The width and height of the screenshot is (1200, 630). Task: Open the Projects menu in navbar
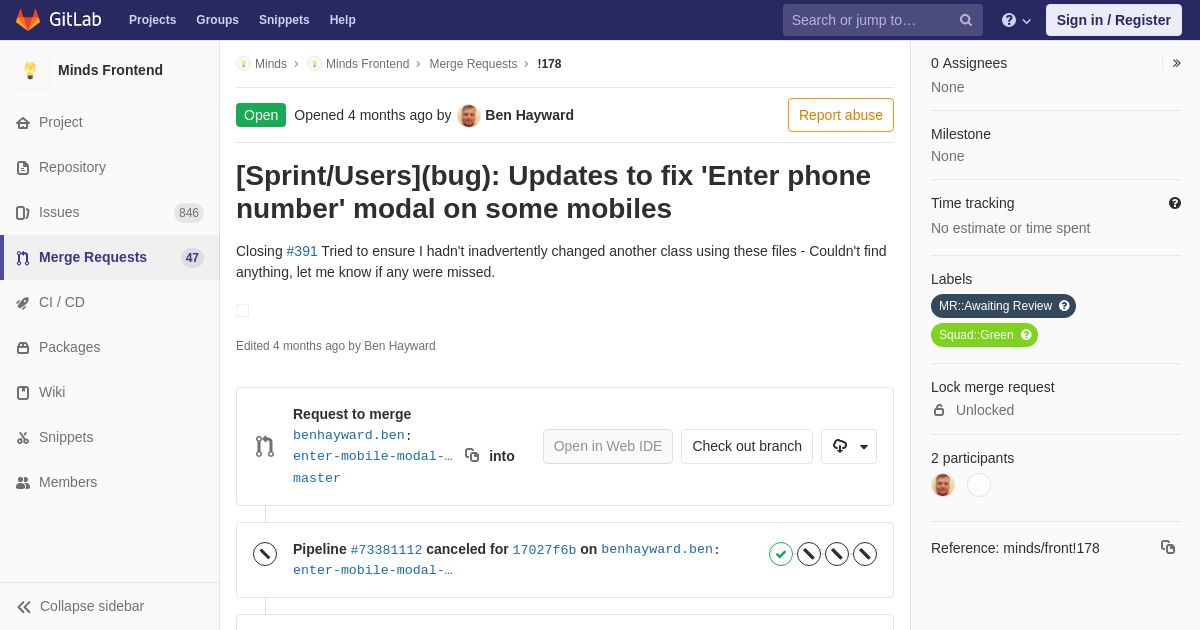click(152, 20)
